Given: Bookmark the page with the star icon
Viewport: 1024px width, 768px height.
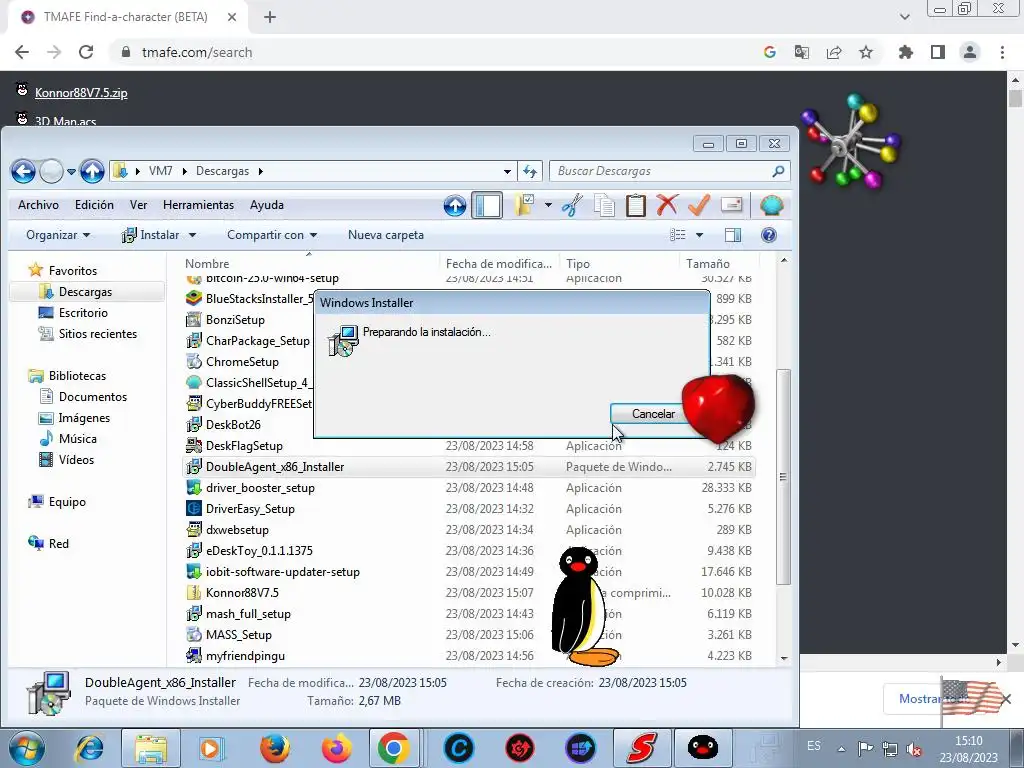Looking at the screenshot, I should (x=866, y=52).
